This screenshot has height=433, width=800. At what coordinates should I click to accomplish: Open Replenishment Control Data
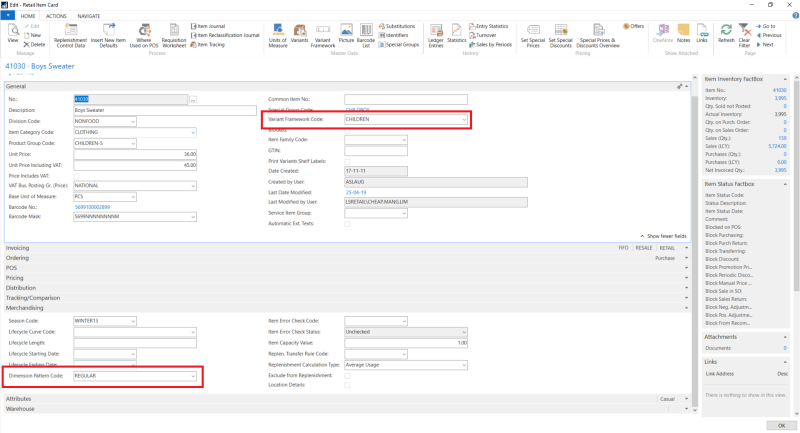pos(70,37)
